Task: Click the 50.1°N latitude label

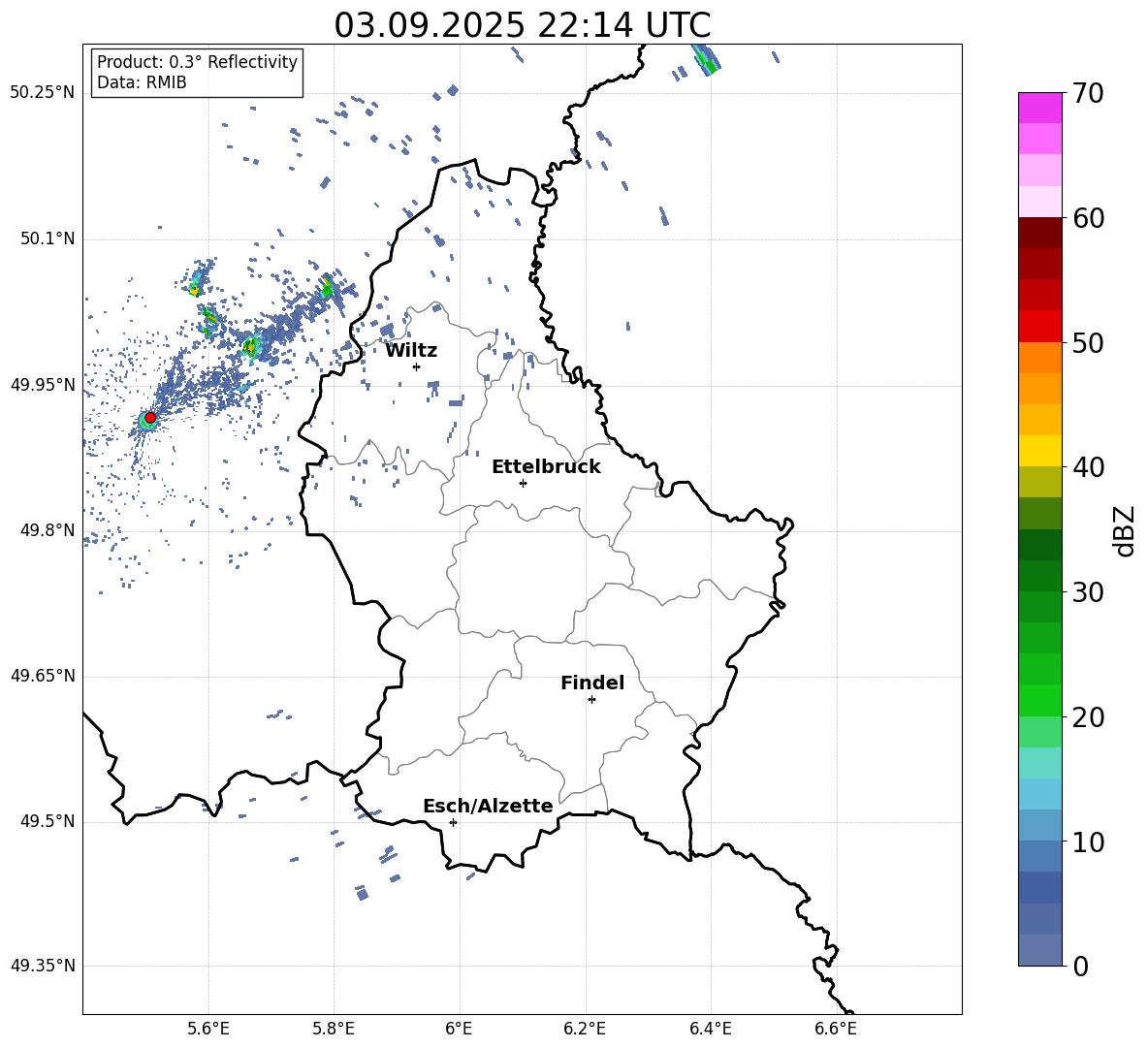Action: point(47,239)
